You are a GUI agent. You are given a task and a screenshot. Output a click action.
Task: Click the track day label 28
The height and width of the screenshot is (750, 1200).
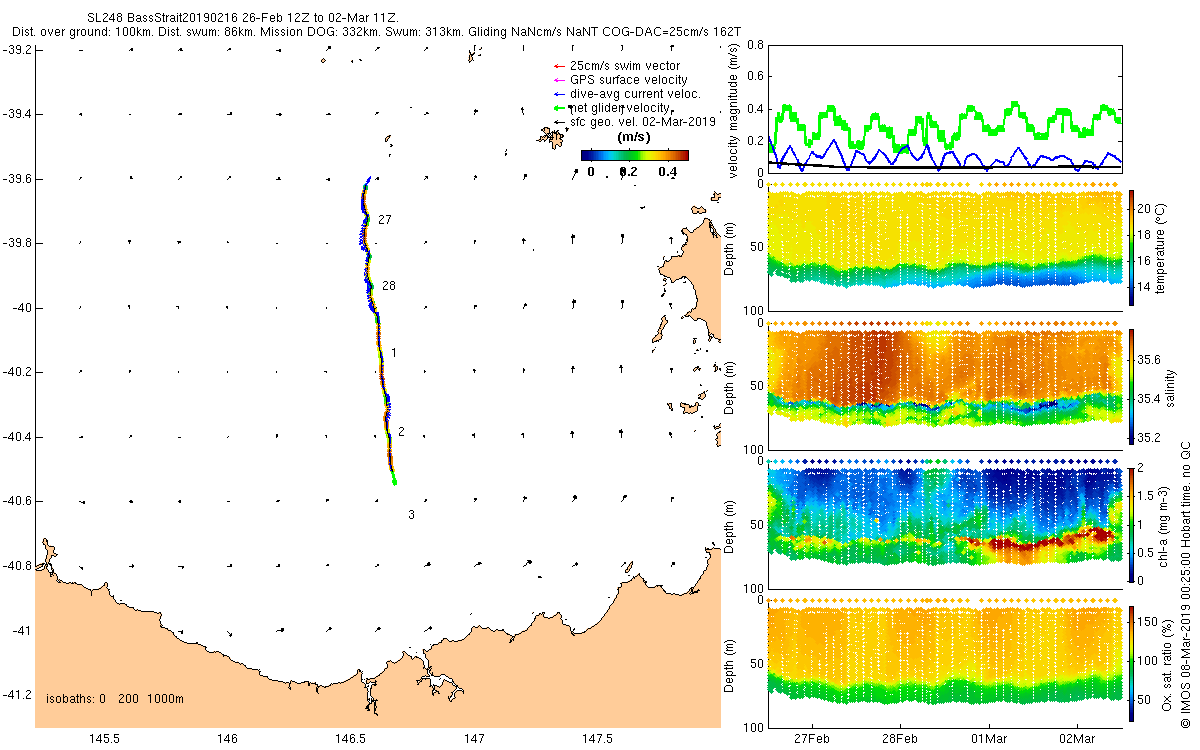point(389,286)
